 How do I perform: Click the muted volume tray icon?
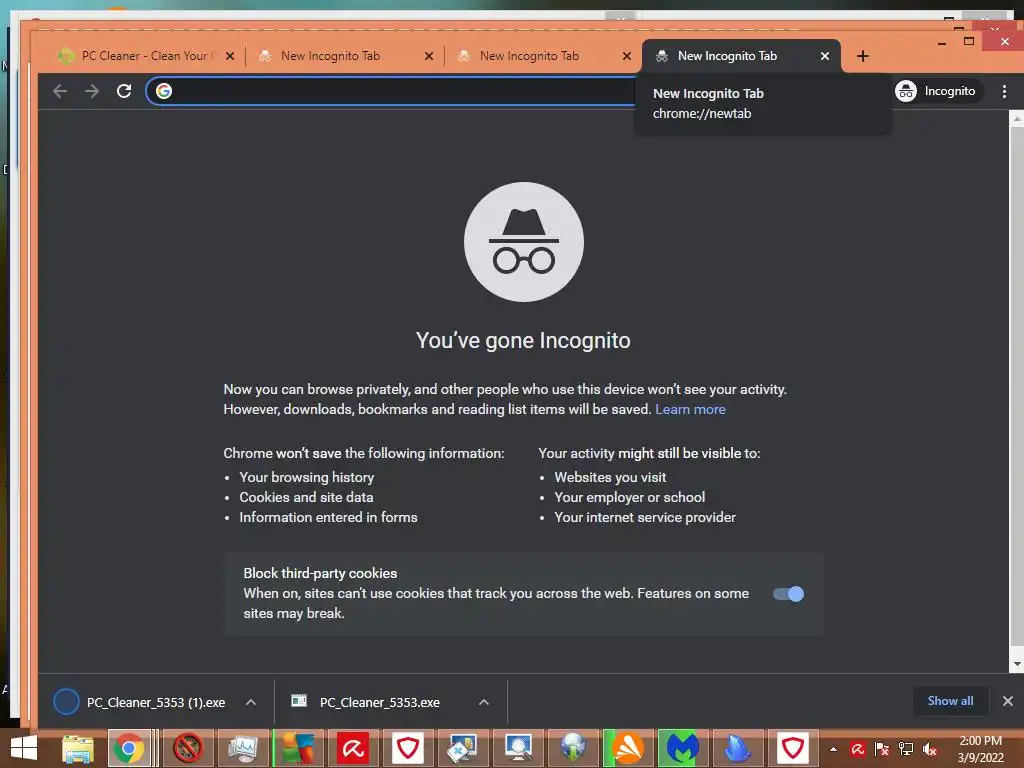point(930,749)
